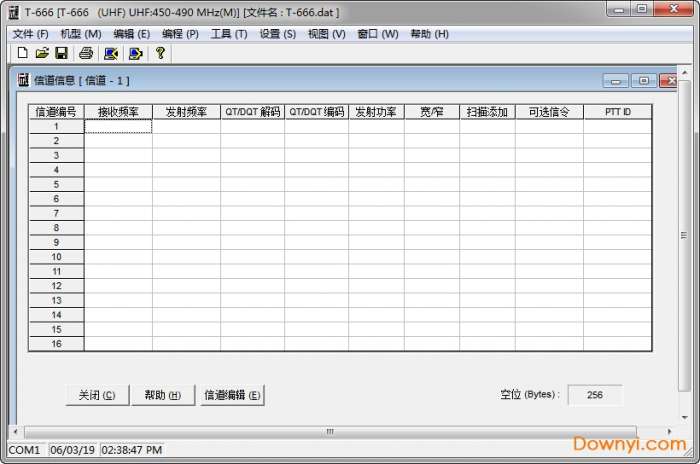Click the horizontal scrollbar left arrow
The height and width of the screenshot is (464, 700).
point(16,431)
